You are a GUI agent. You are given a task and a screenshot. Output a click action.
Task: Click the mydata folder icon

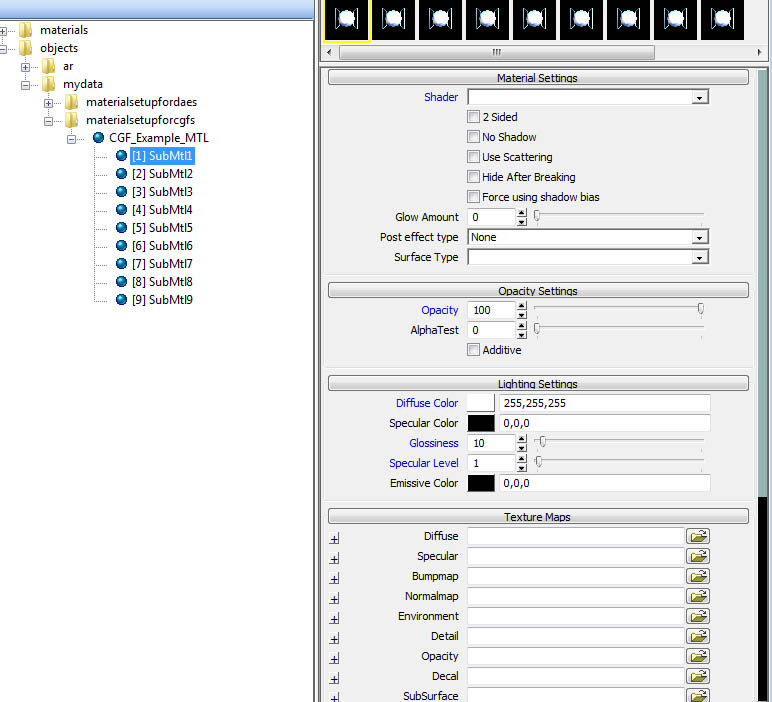pos(48,84)
